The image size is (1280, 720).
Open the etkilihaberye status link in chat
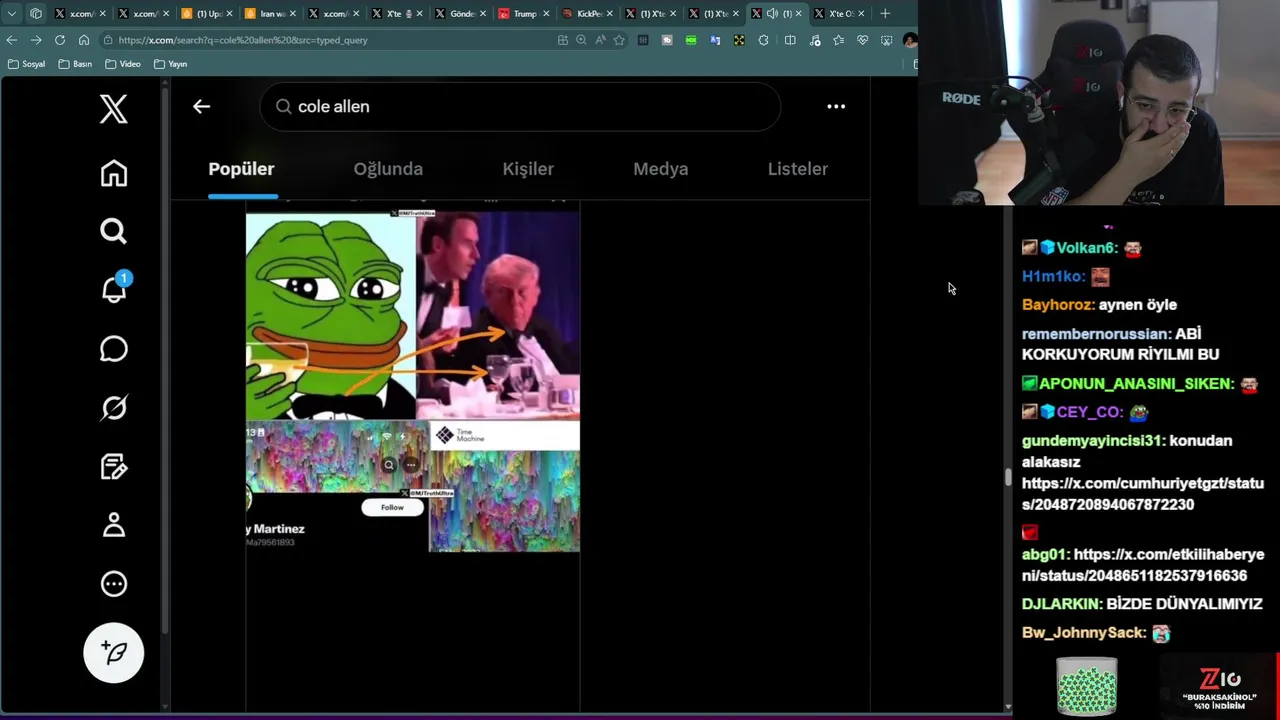click(1143, 565)
